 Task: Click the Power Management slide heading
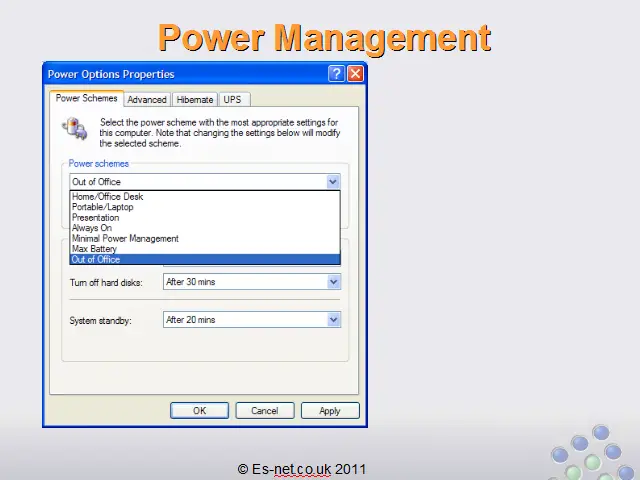coord(324,38)
